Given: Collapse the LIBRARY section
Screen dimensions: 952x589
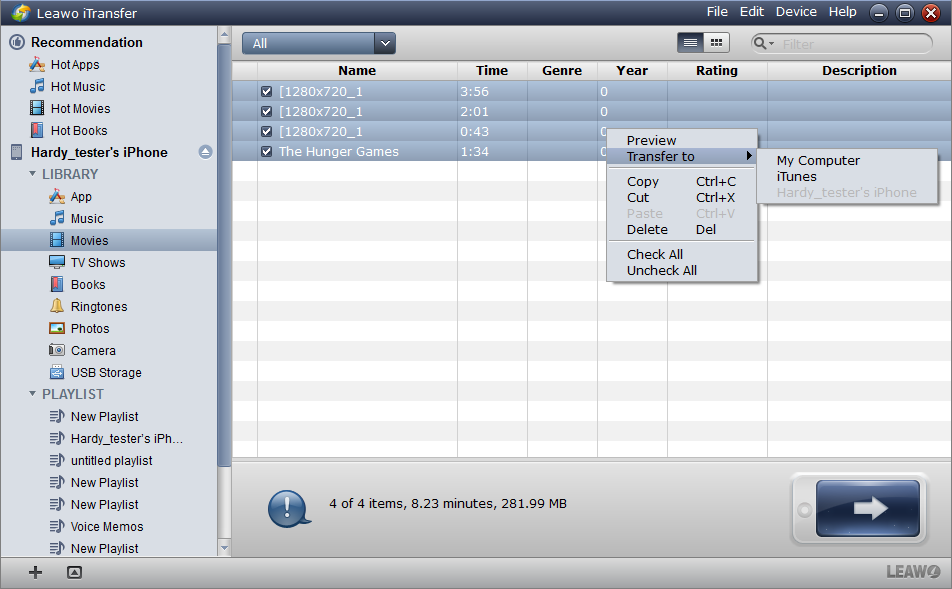Looking at the screenshot, I should [32, 174].
